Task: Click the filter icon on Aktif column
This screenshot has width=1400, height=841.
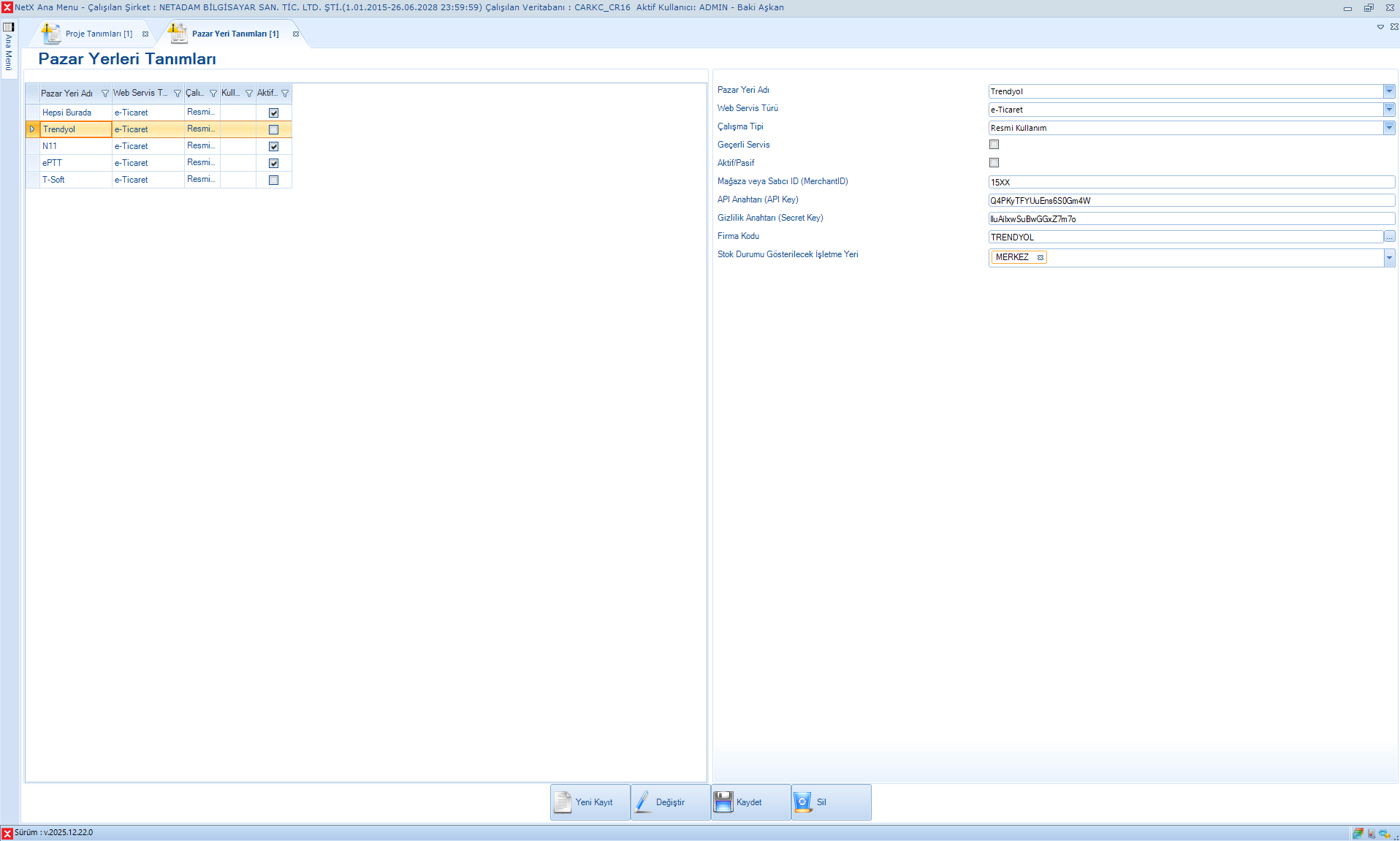Action: (285, 94)
